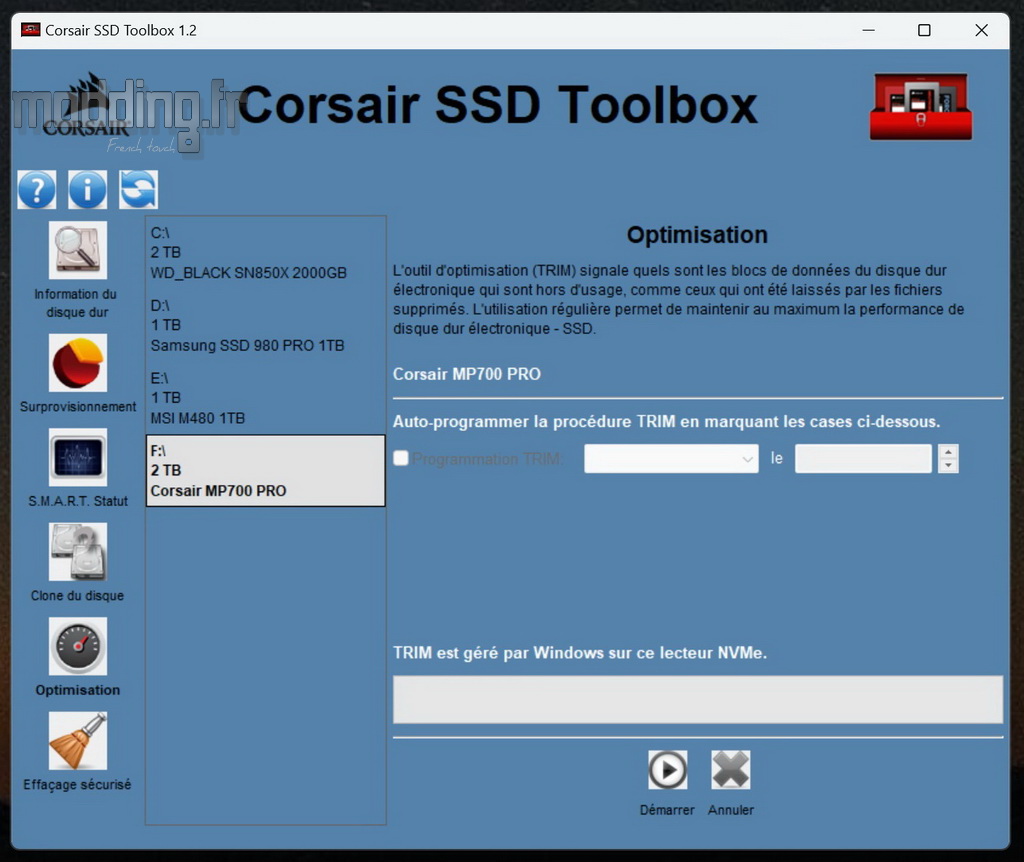Decrease TRIM time with down arrow
Screen dimensions: 1024x862
948,466
